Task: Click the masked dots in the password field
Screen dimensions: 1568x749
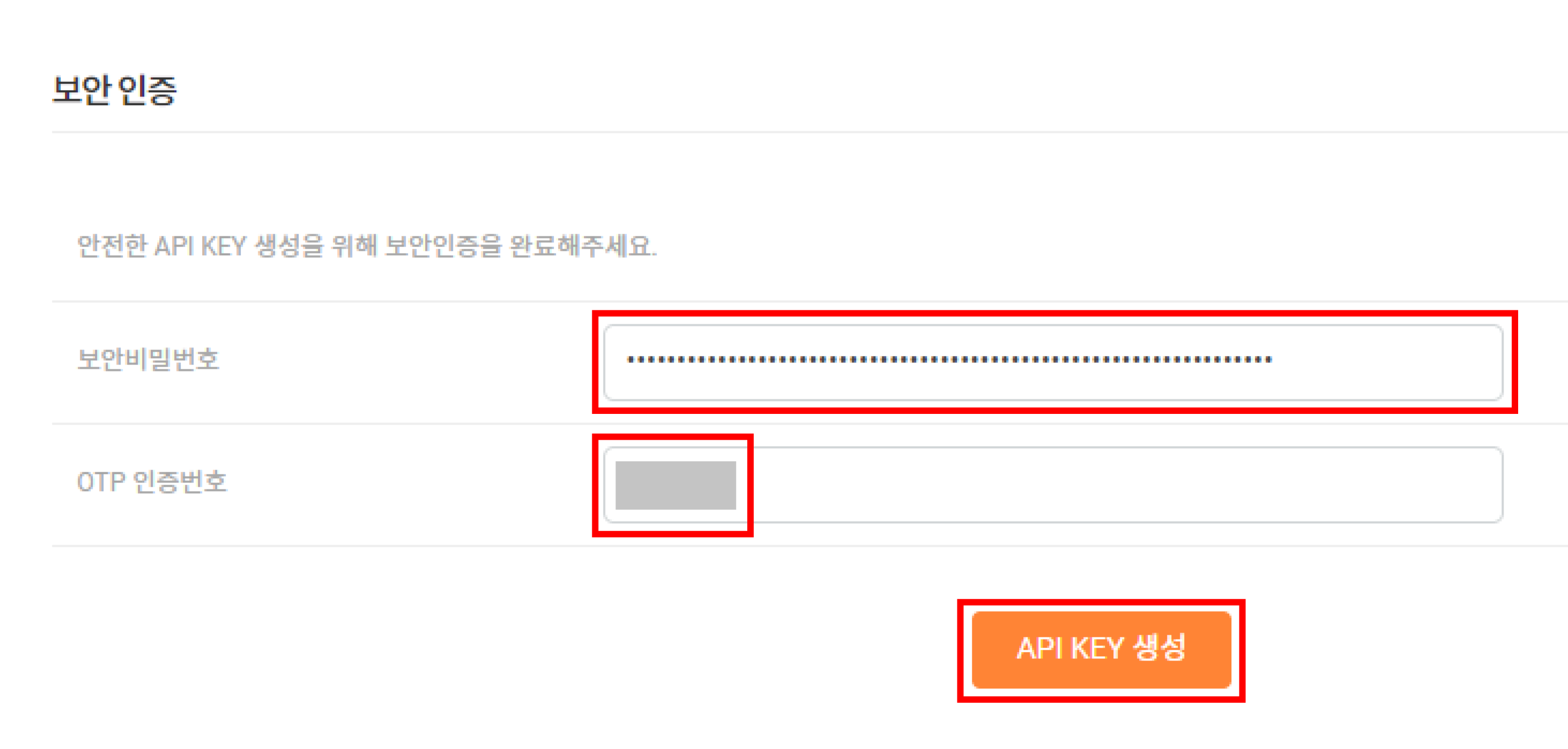Action: [x=949, y=360]
